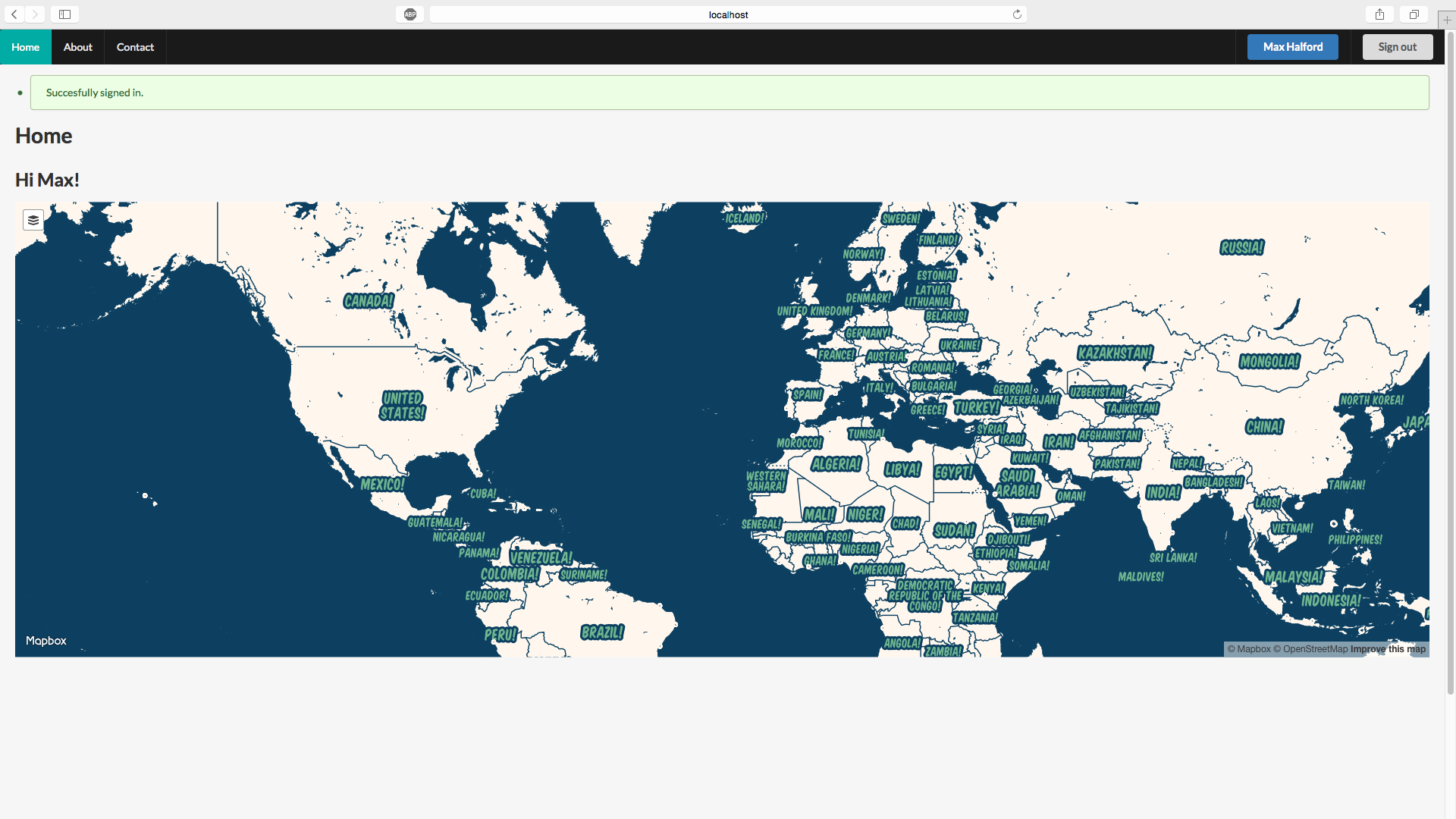Click the Max Halford profile button
The width and height of the screenshot is (1456, 819).
point(1292,47)
